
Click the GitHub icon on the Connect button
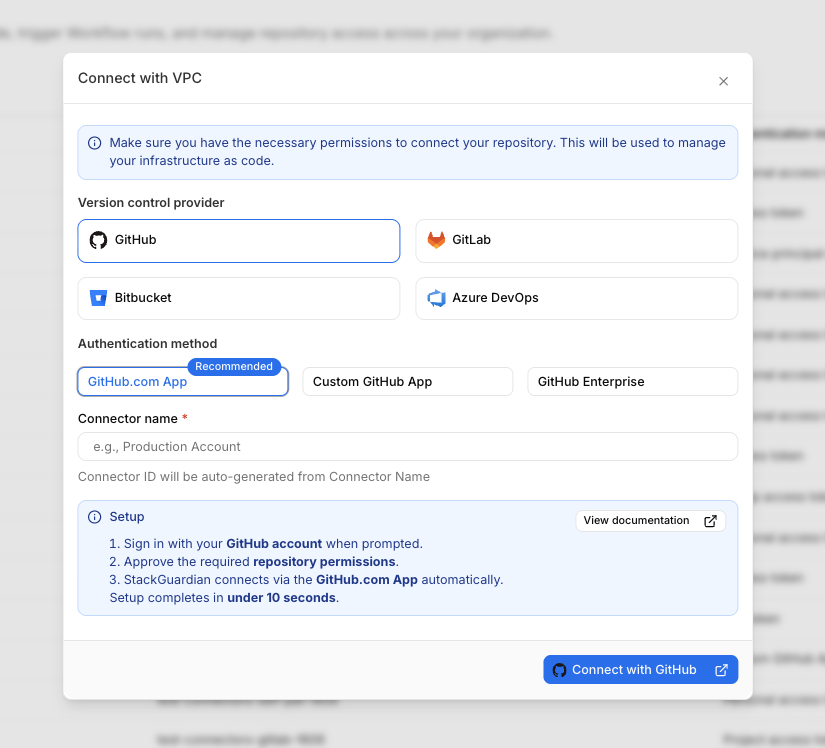[559, 670]
